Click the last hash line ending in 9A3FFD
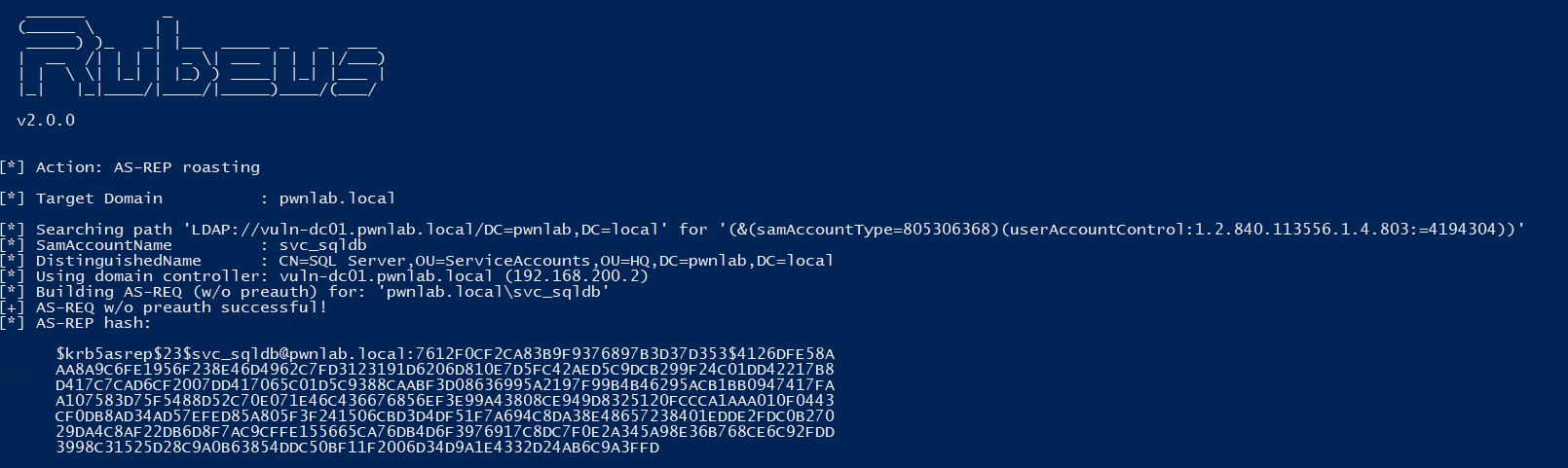 [x=357, y=448]
